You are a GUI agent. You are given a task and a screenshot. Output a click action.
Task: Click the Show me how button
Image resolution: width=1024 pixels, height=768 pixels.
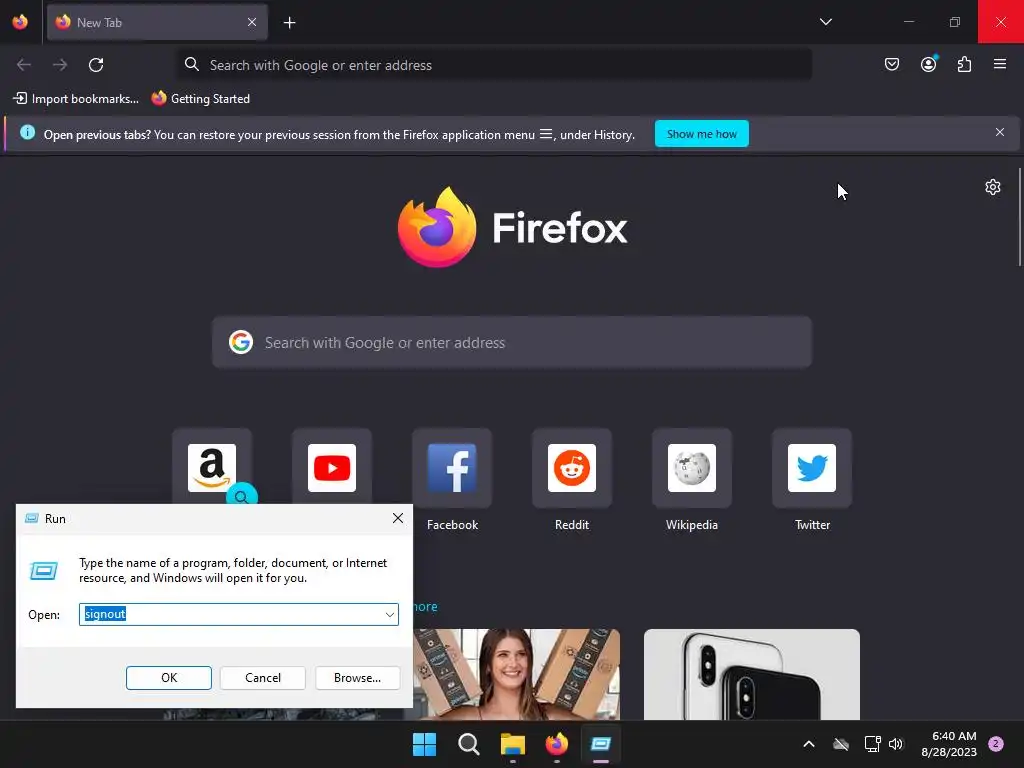click(x=701, y=134)
